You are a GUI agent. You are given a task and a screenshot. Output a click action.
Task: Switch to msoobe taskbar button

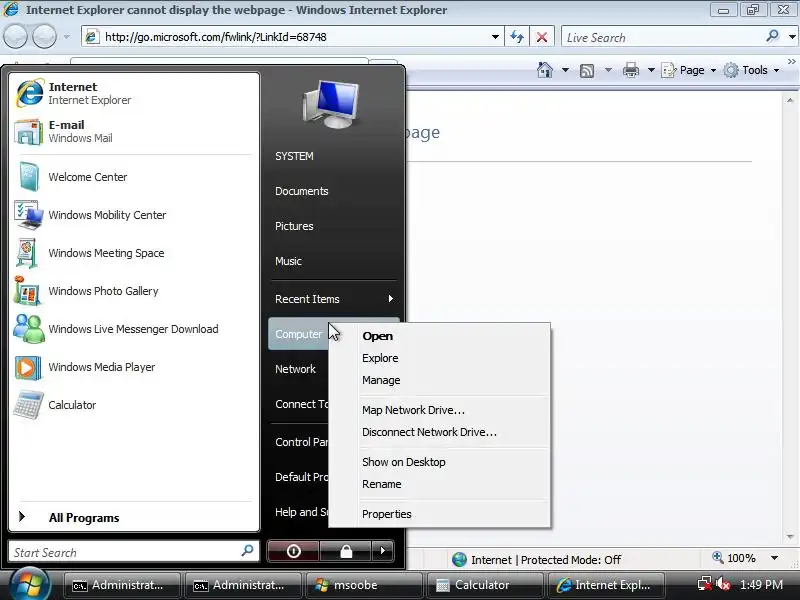(363, 585)
